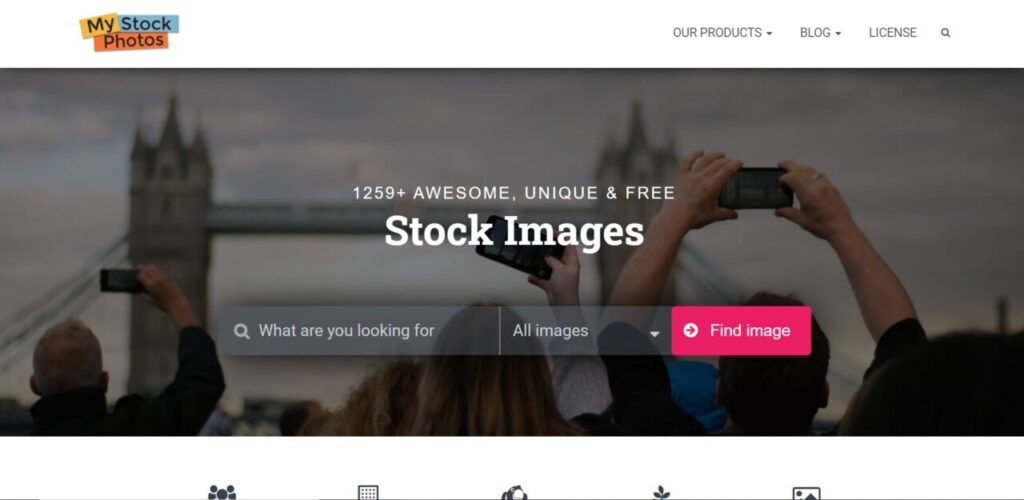Expand the Blog dropdown menu
This screenshot has width=1024, height=500.
[820, 33]
